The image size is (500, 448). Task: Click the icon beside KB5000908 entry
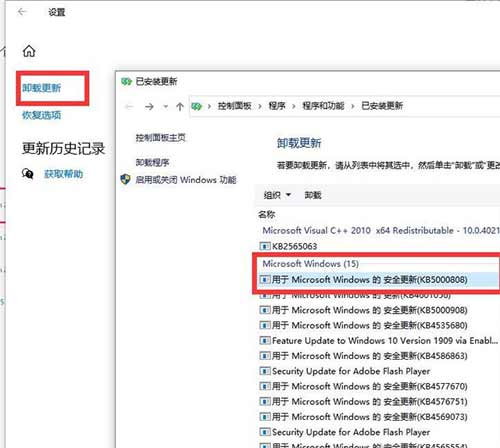click(x=265, y=310)
